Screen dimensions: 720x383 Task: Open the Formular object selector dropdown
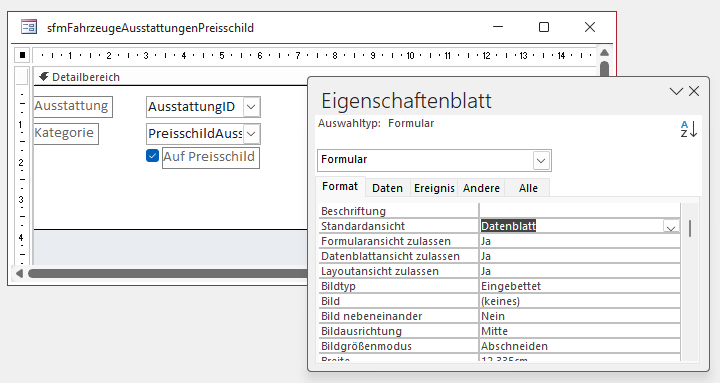[541, 161]
